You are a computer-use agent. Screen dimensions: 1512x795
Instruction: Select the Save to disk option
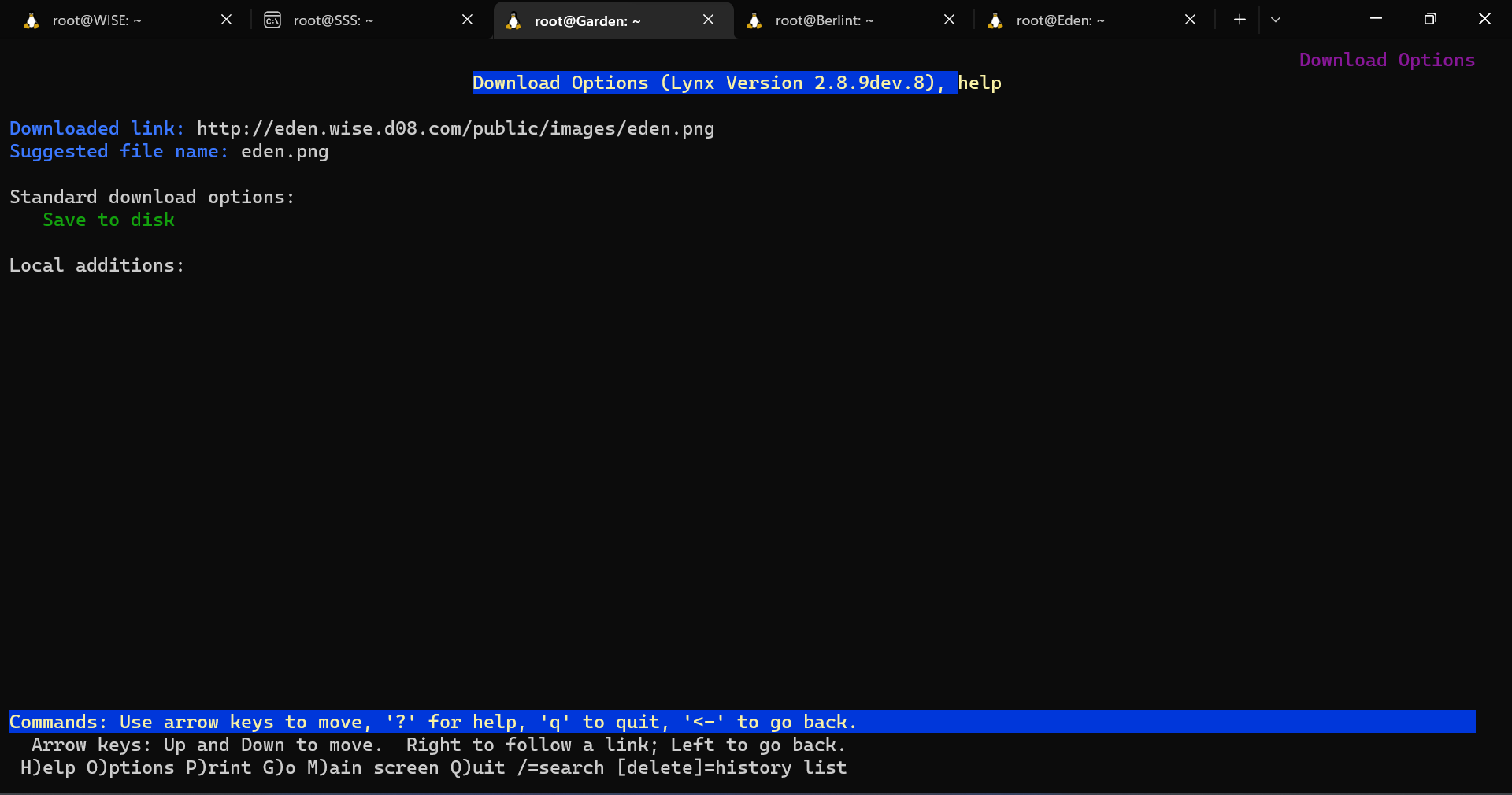(108, 220)
